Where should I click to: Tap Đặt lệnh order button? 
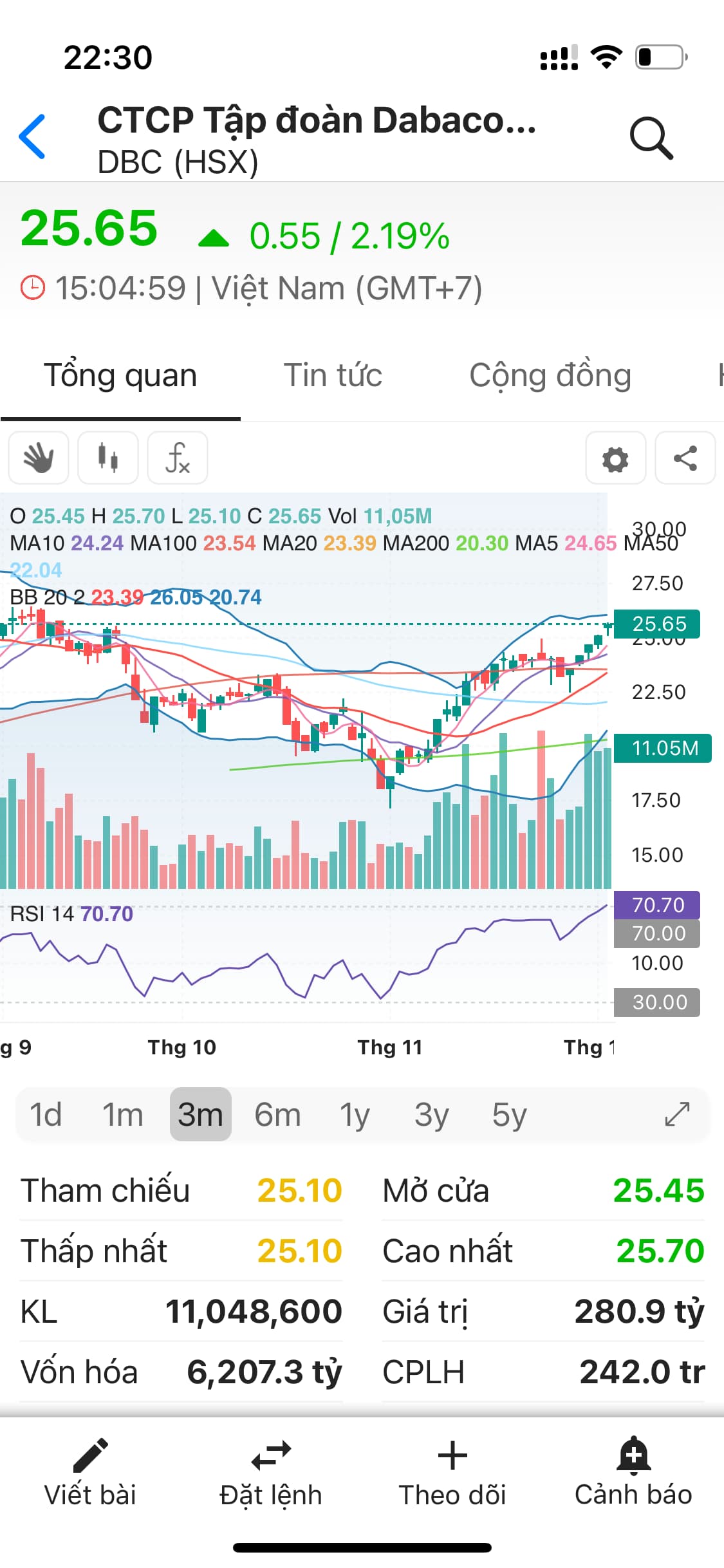[x=271, y=1472]
